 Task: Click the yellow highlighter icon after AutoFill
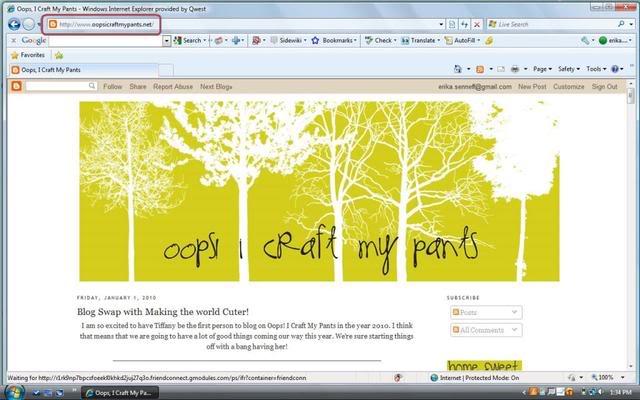489,40
